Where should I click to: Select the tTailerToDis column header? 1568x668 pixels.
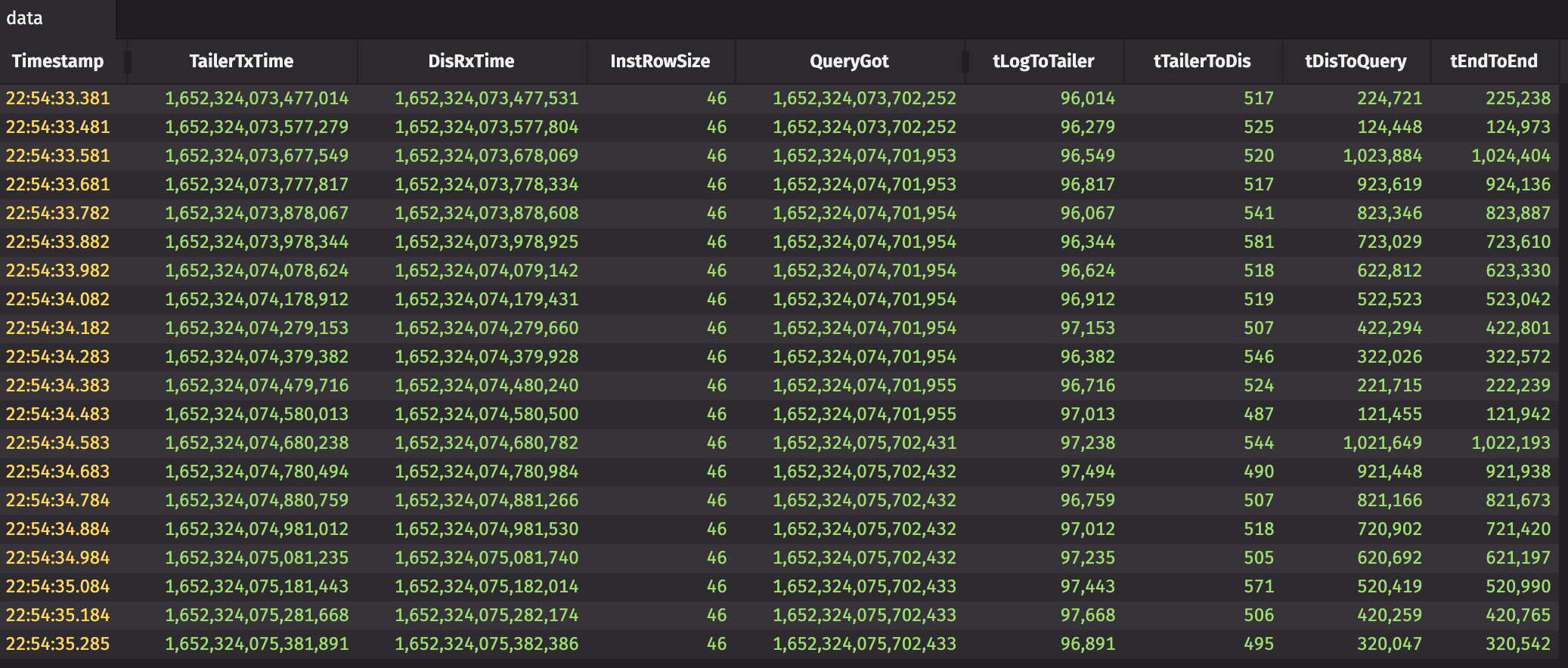click(x=1202, y=61)
